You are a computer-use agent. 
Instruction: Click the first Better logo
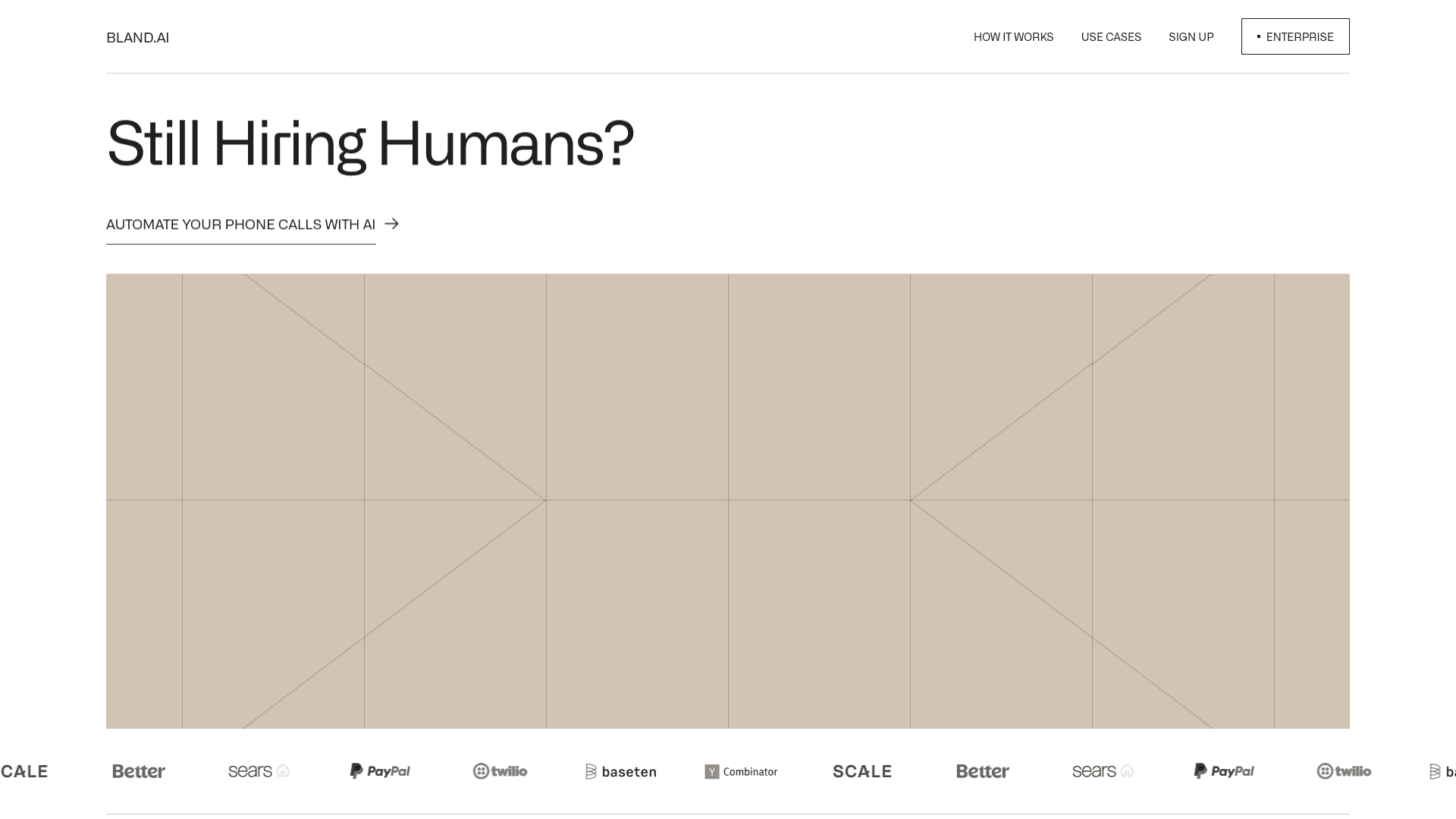point(139,771)
